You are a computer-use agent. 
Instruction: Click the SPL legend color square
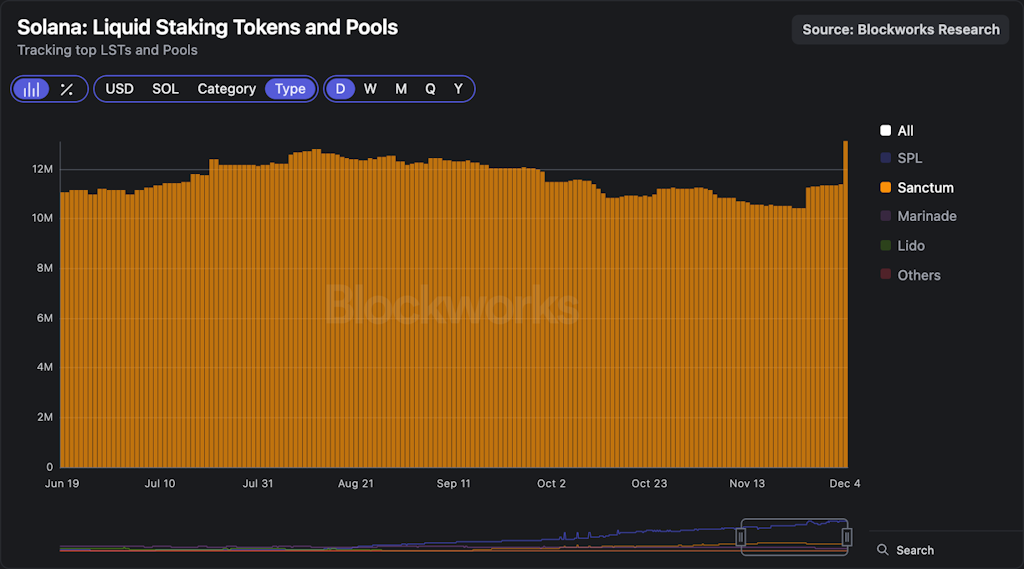tap(885, 158)
